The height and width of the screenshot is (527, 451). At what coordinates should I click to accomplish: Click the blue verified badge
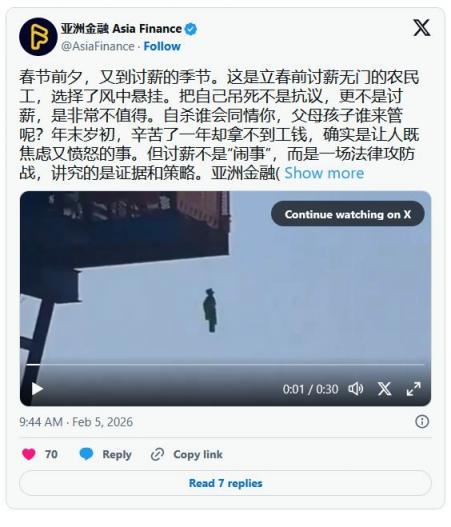191,29
